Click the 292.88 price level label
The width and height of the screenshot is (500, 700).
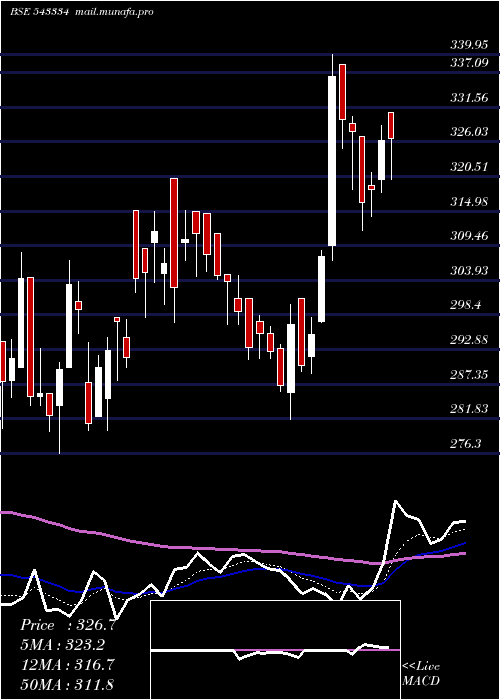coord(469,340)
